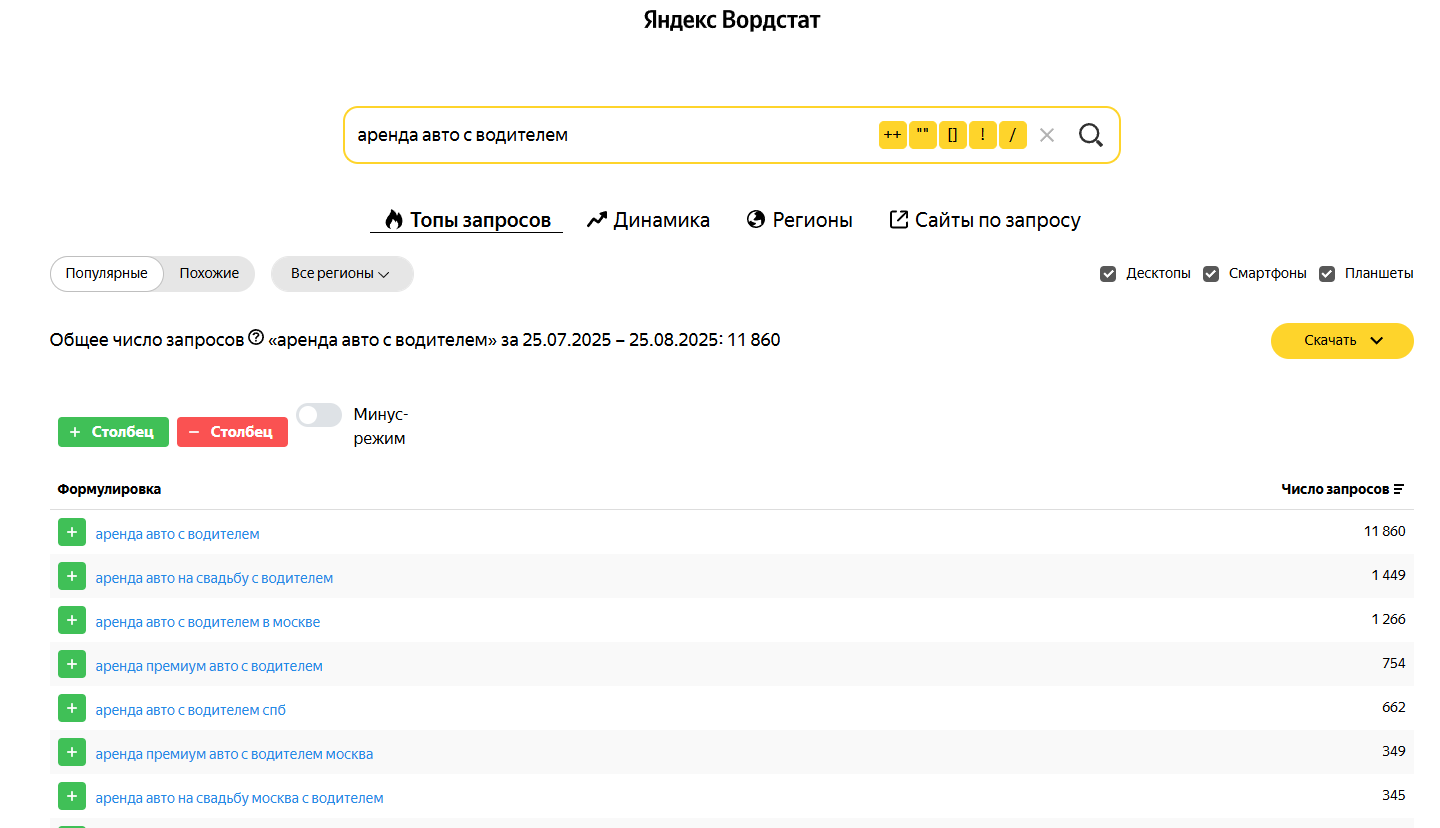Run search with the magnifying glass icon
This screenshot has width=1440, height=828.
1091,135
